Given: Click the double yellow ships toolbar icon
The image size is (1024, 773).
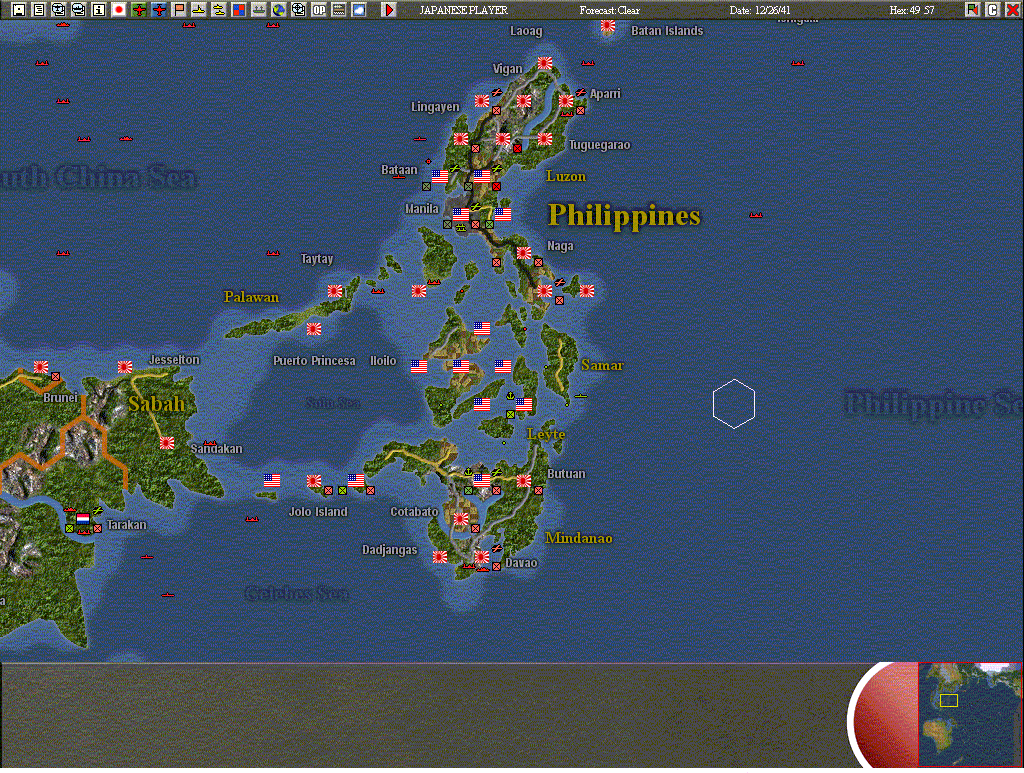Looking at the screenshot, I should [219, 9].
